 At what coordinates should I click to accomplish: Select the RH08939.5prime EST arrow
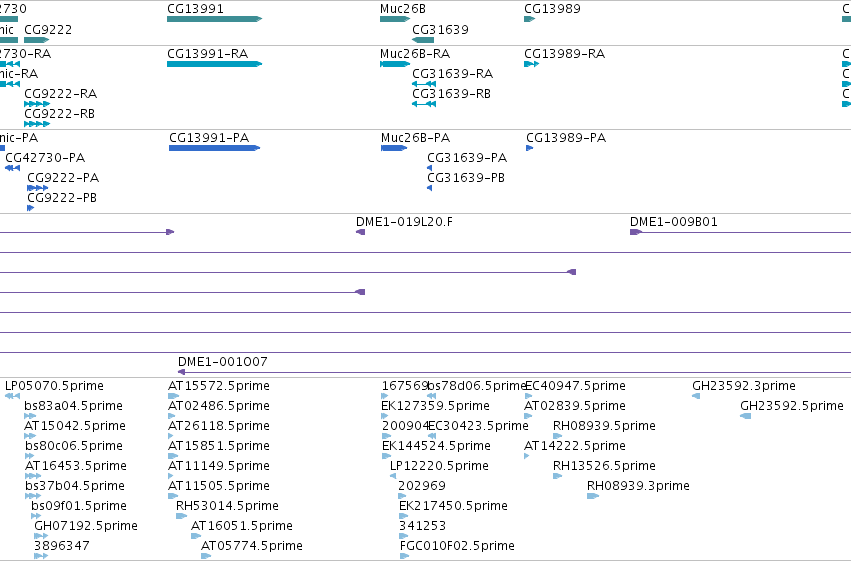coord(557,436)
